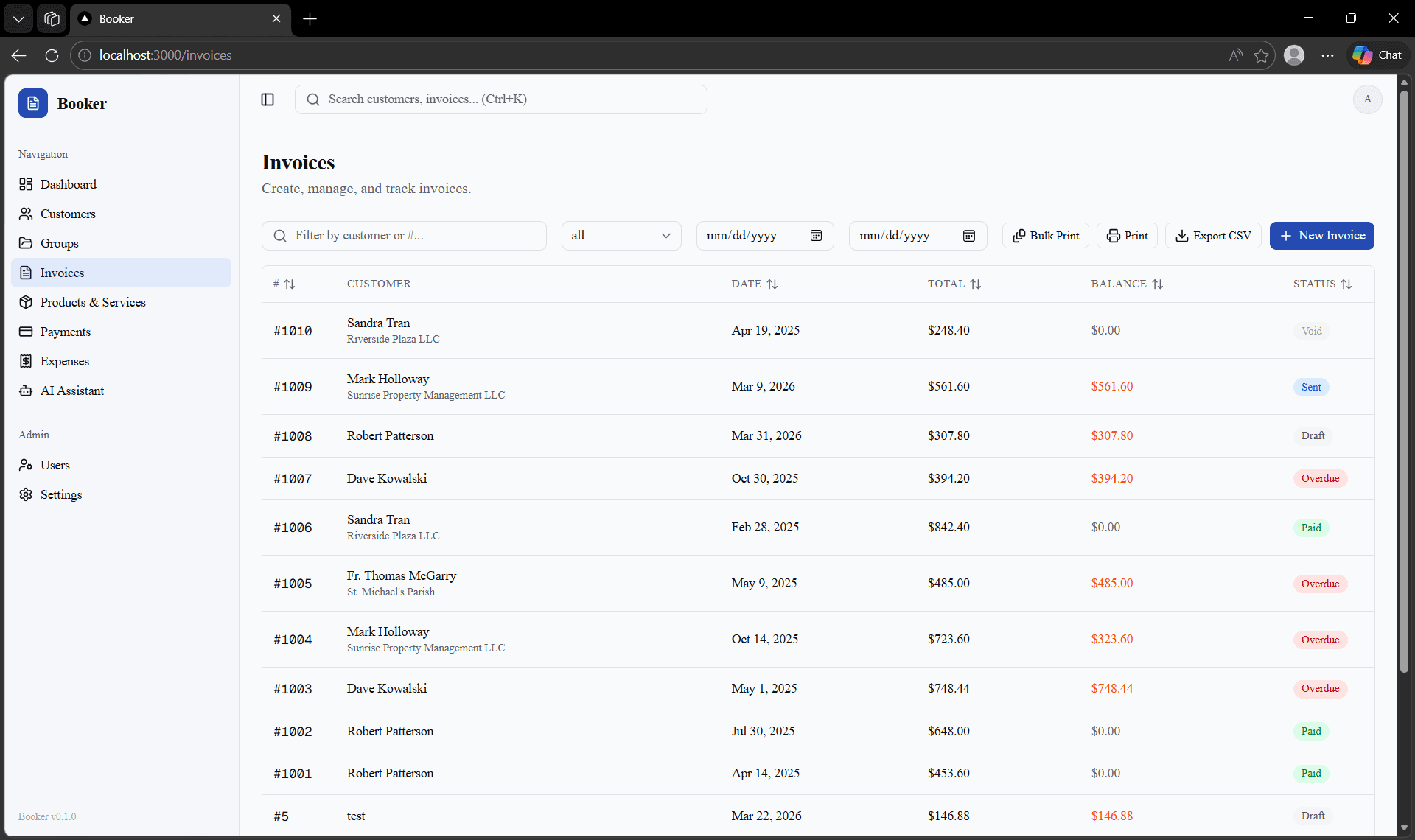Toggle sort order on the Total column
1415x840 pixels.
(976, 284)
